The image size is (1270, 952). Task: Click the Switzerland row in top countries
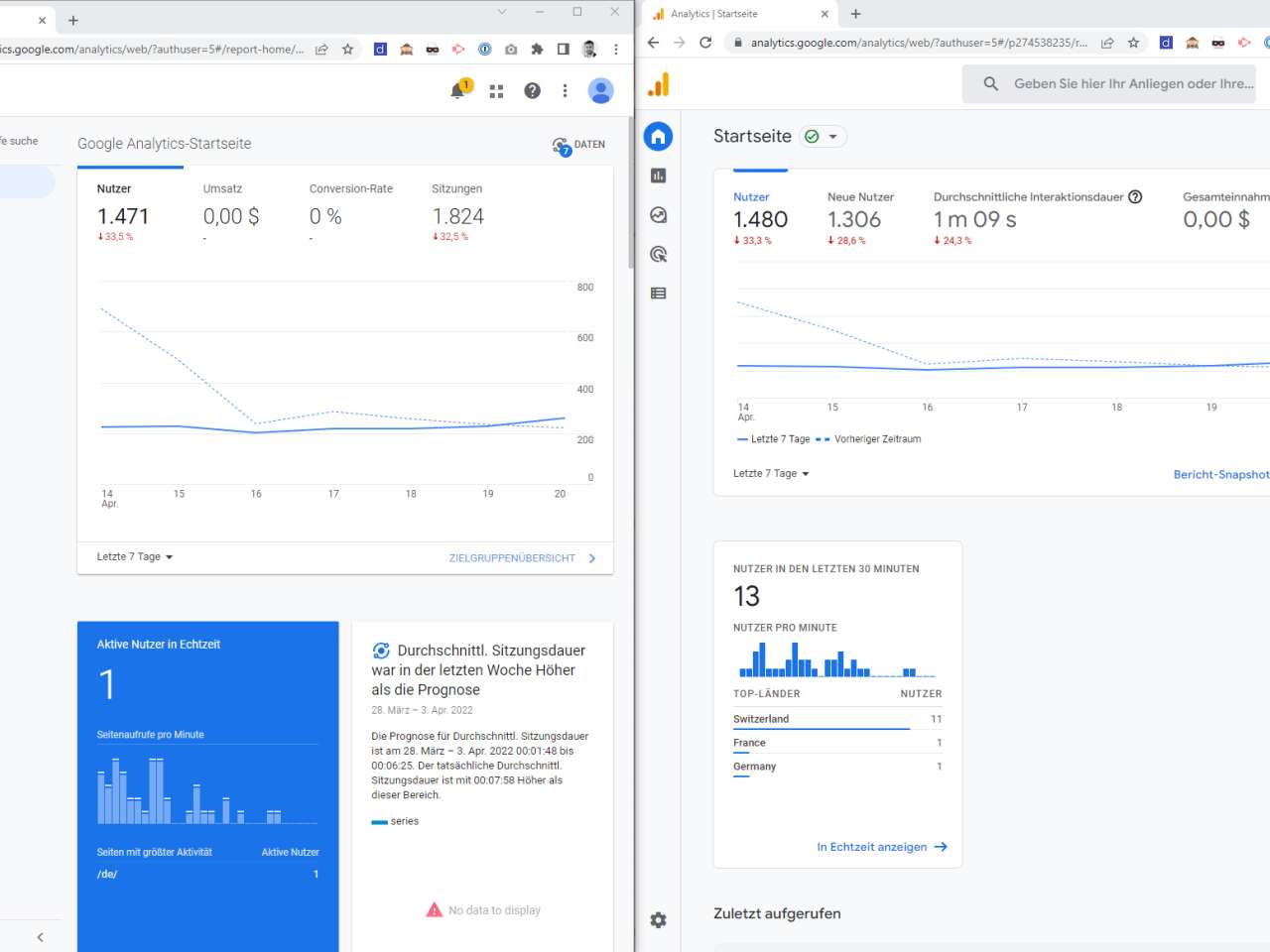point(837,720)
